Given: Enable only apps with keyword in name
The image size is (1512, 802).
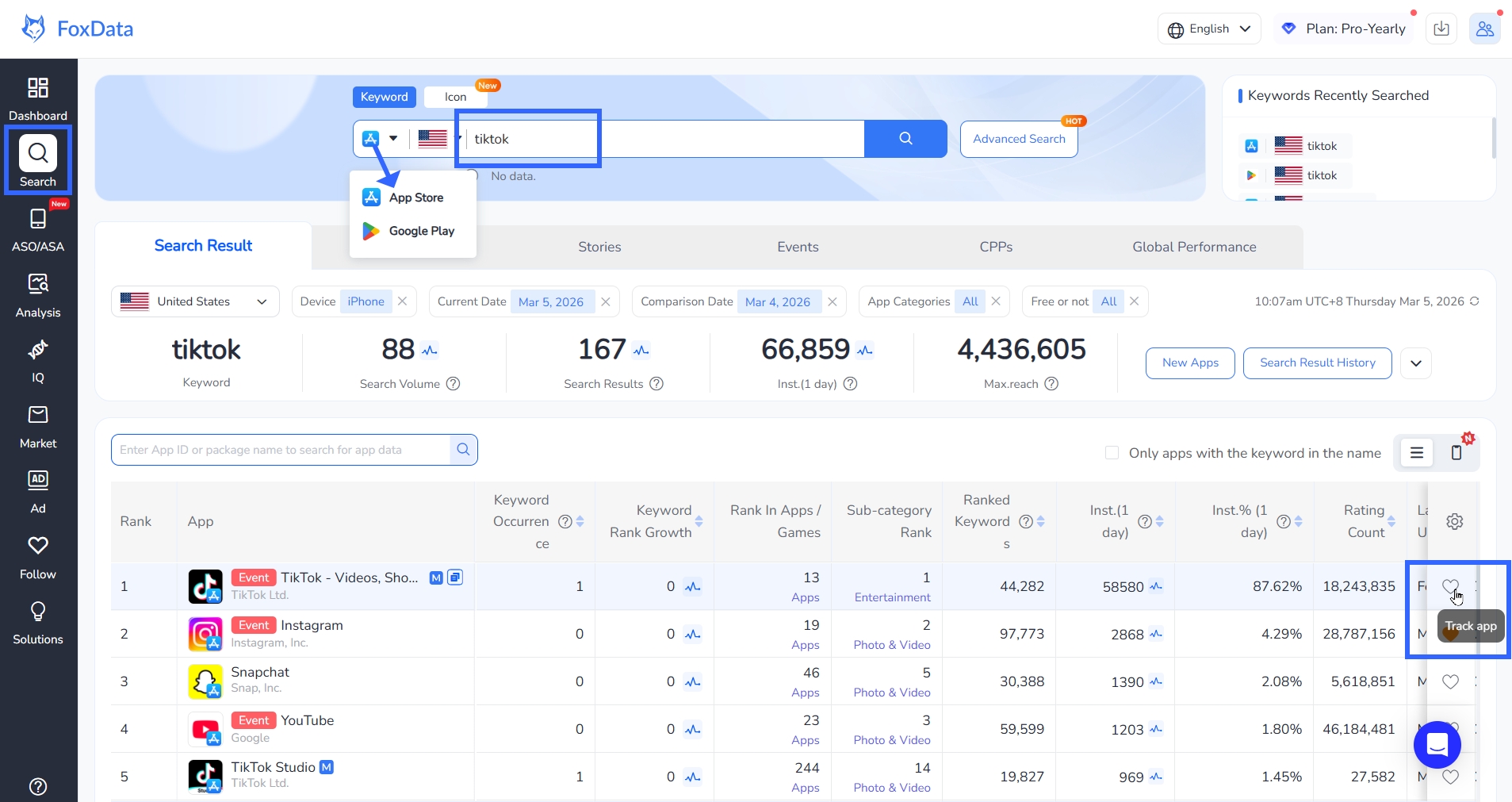Looking at the screenshot, I should 1112,453.
